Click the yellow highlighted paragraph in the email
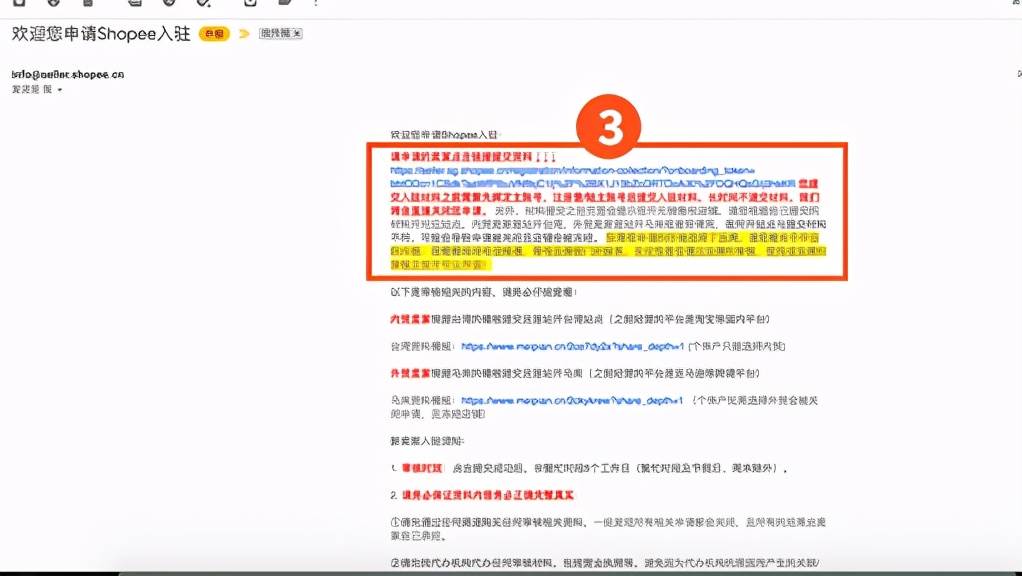 pos(608,252)
